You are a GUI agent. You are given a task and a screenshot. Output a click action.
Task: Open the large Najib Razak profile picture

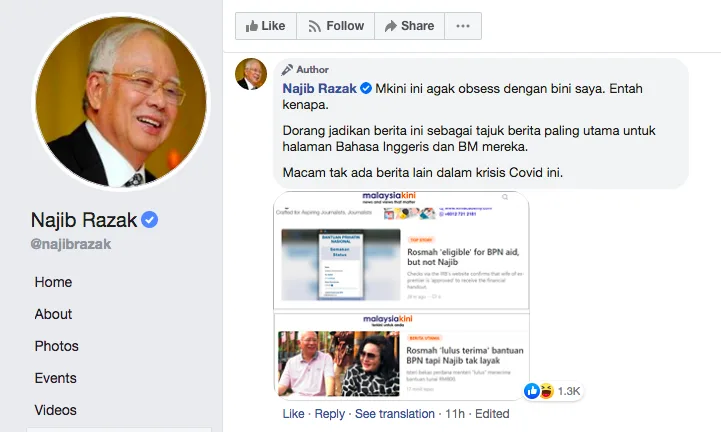pos(121,102)
